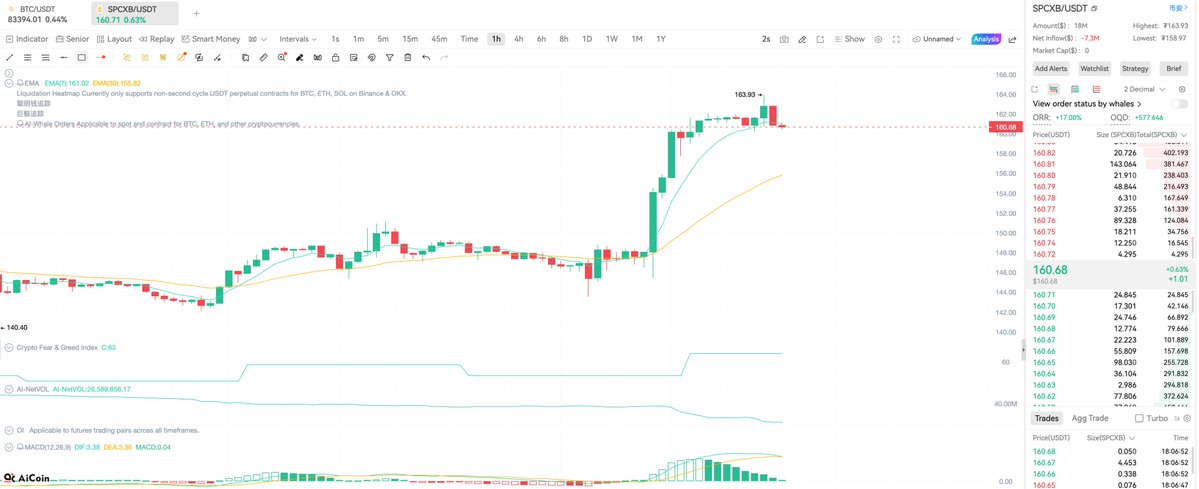Click the lock drawings icon
Image resolution: width=1199 pixels, height=489 pixels.
(x=336, y=57)
